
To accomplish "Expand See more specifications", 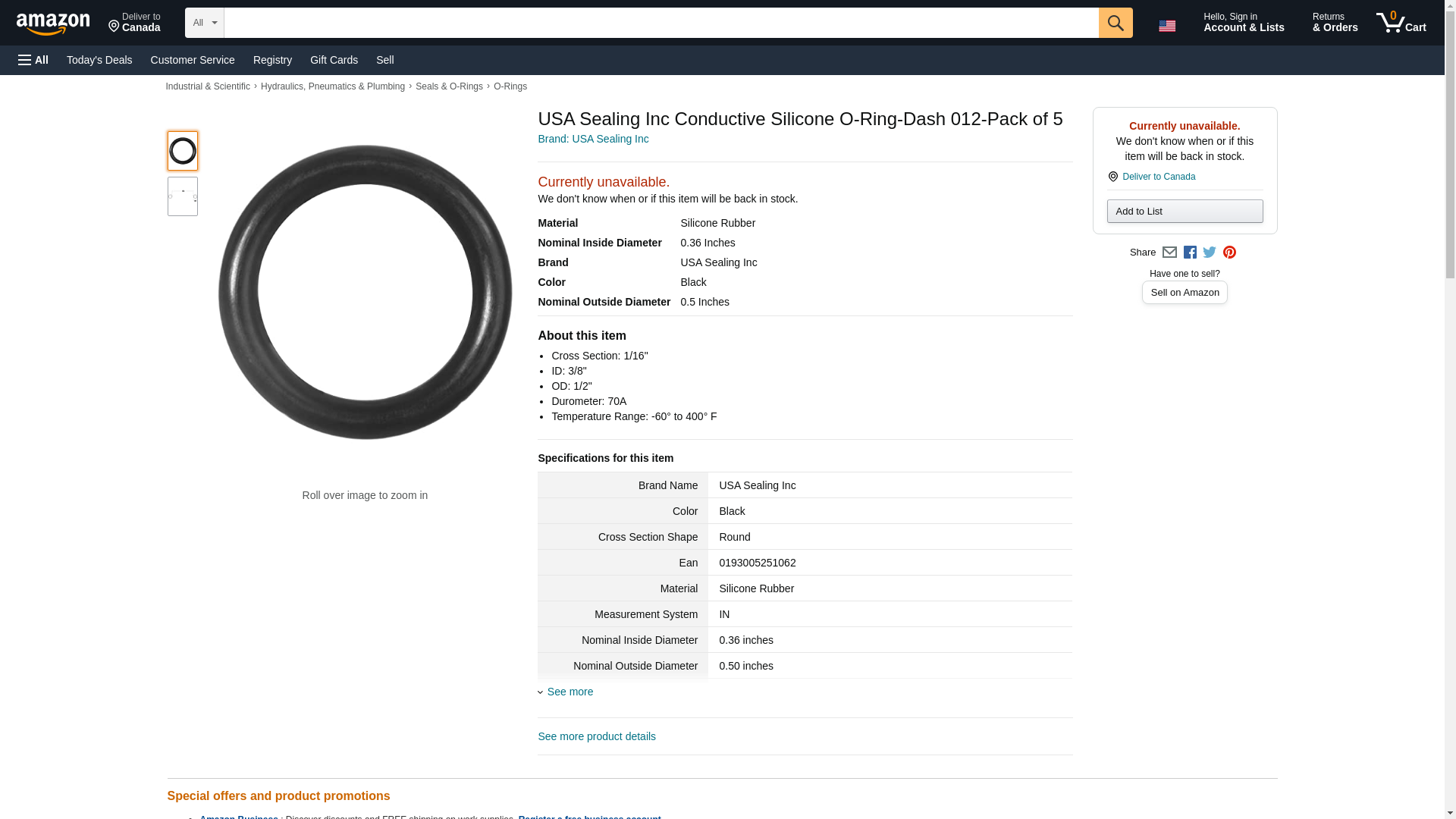I will (x=570, y=692).
